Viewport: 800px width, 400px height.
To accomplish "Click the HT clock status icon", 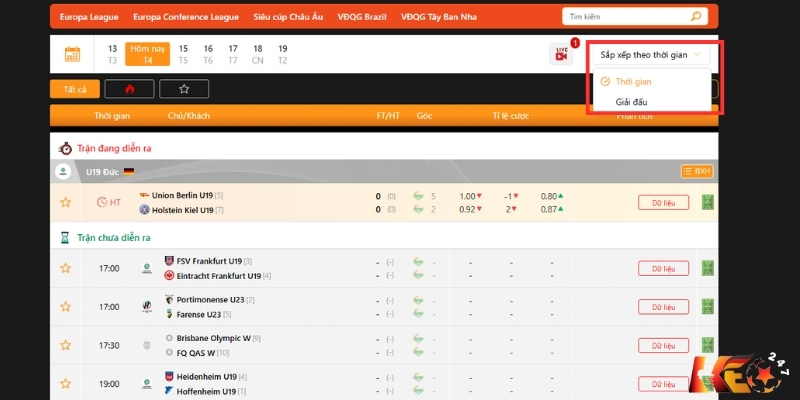I will [x=102, y=202].
